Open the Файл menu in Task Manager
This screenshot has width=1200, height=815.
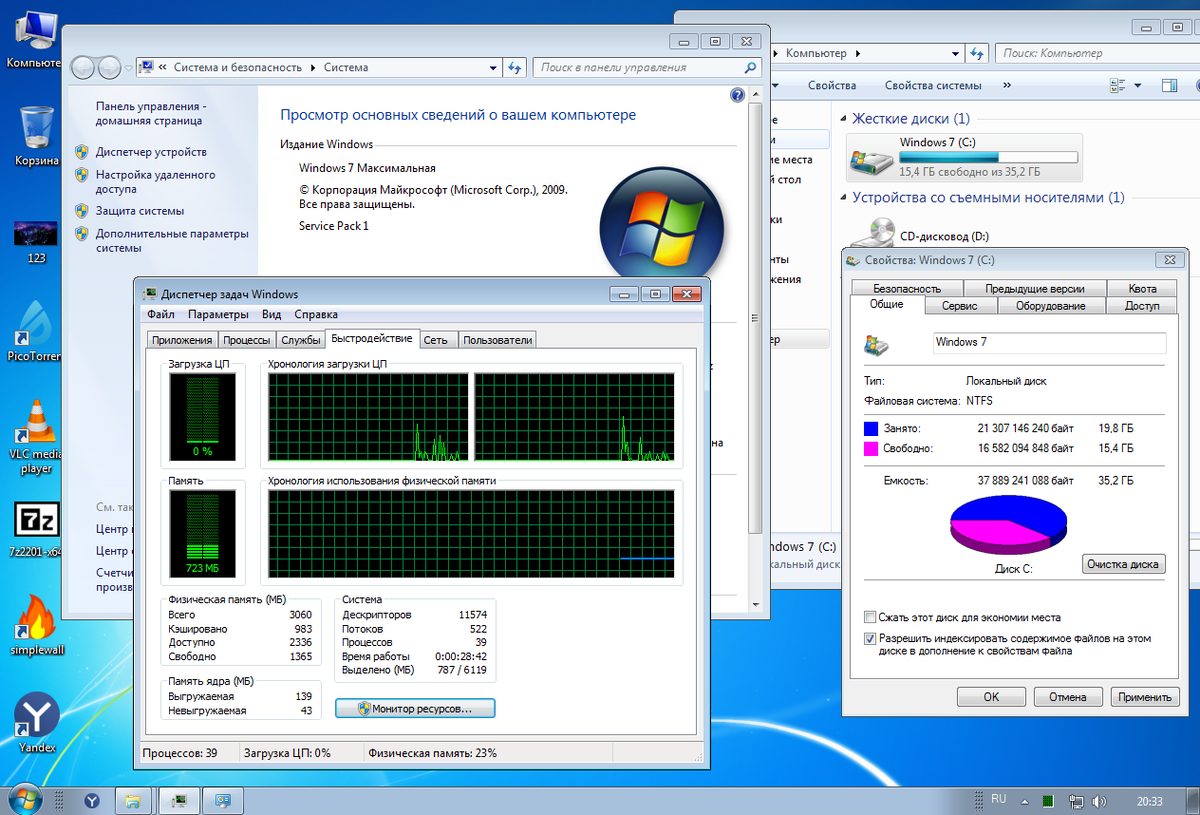coord(161,314)
